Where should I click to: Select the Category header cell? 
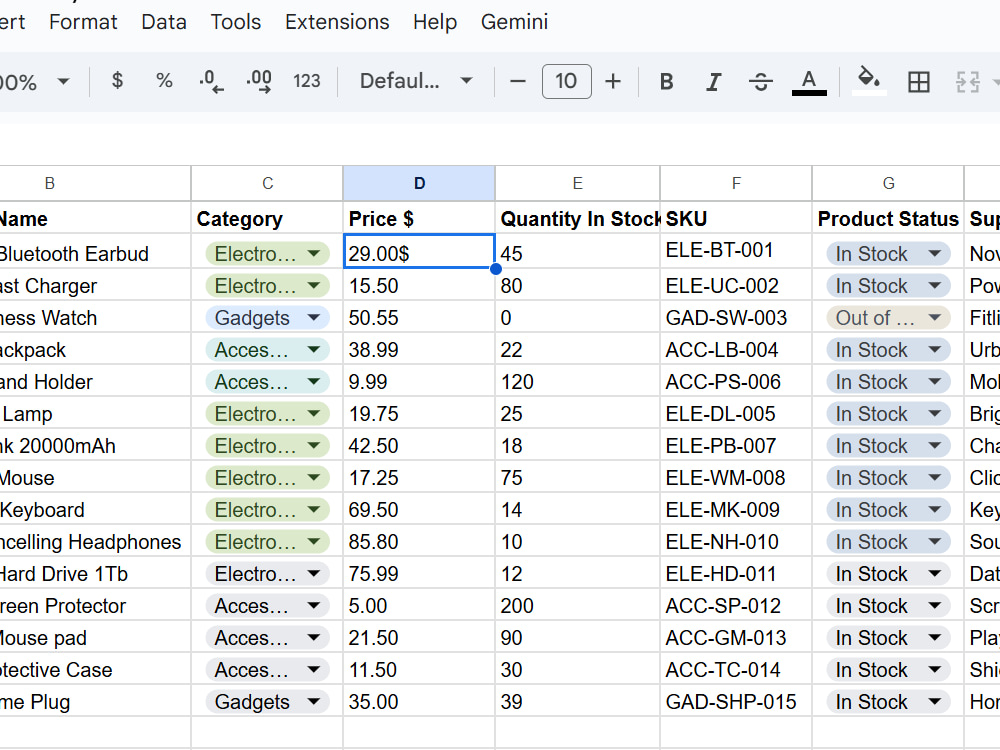coord(267,219)
